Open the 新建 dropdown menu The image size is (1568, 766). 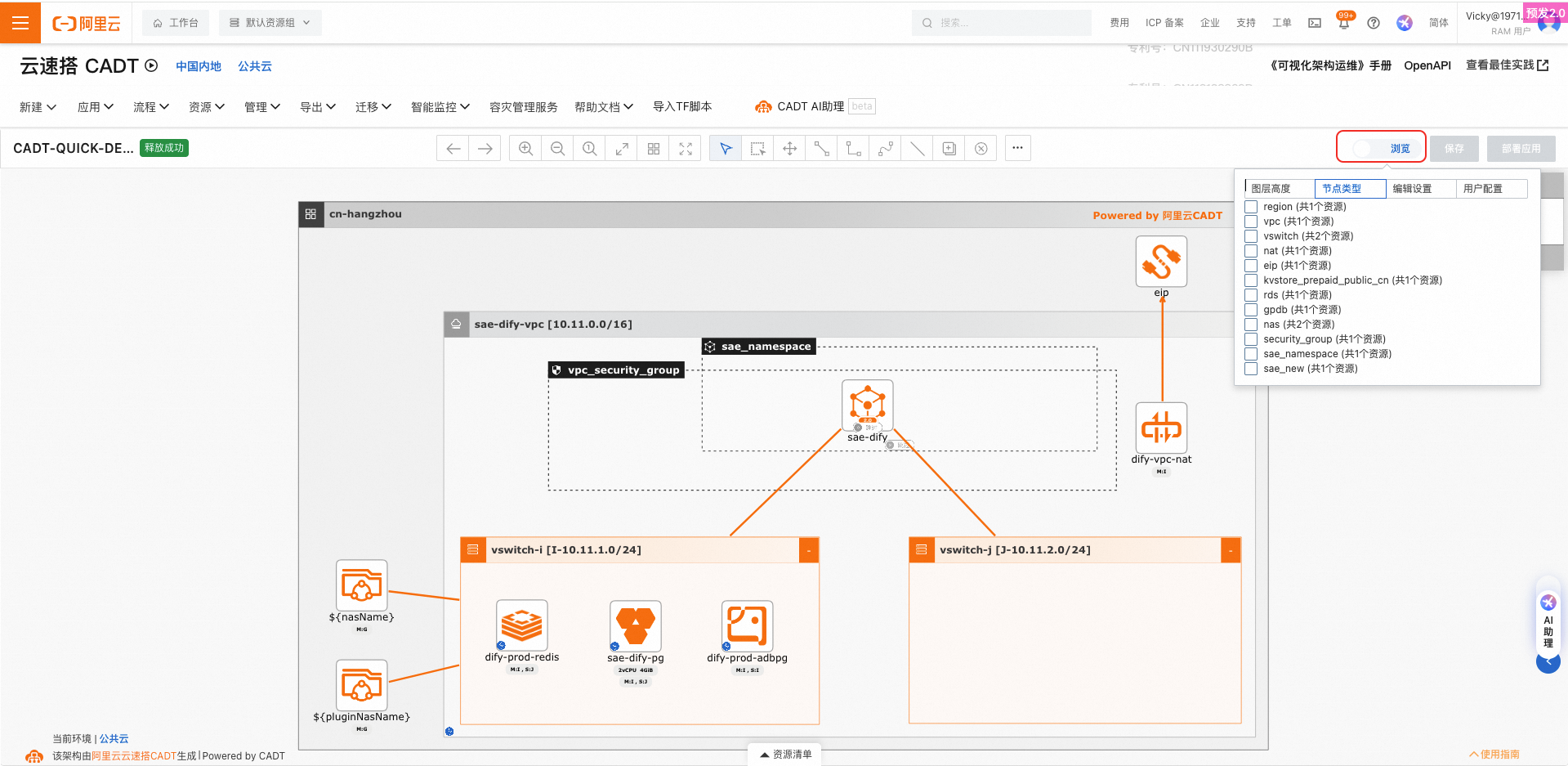(38, 107)
